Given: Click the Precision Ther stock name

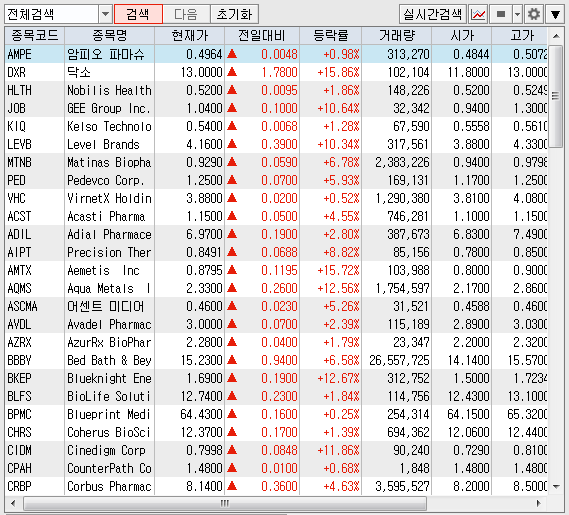Looking at the screenshot, I should [x=109, y=252].
